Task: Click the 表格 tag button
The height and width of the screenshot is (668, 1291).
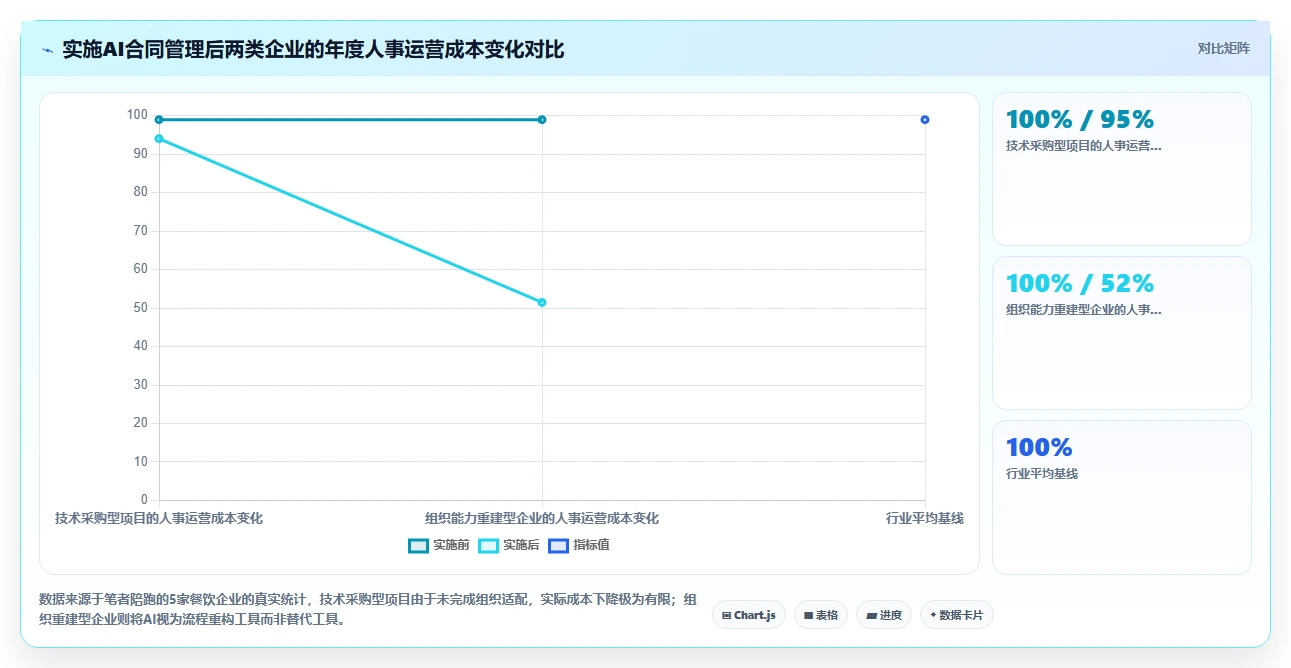Action: 821,615
